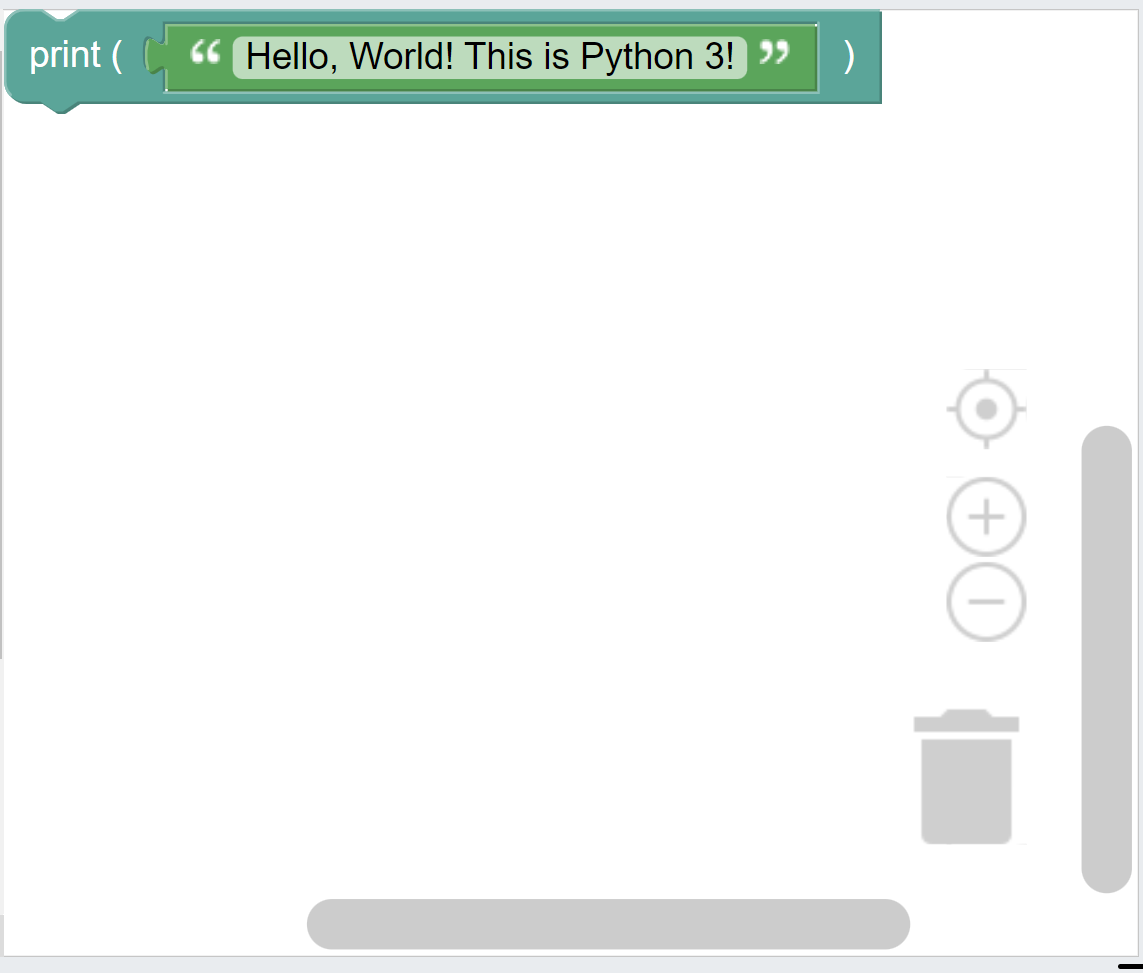Image resolution: width=1143 pixels, height=973 pixels.
Task: Zoom out using the minus icon
Action: (986, 602)
